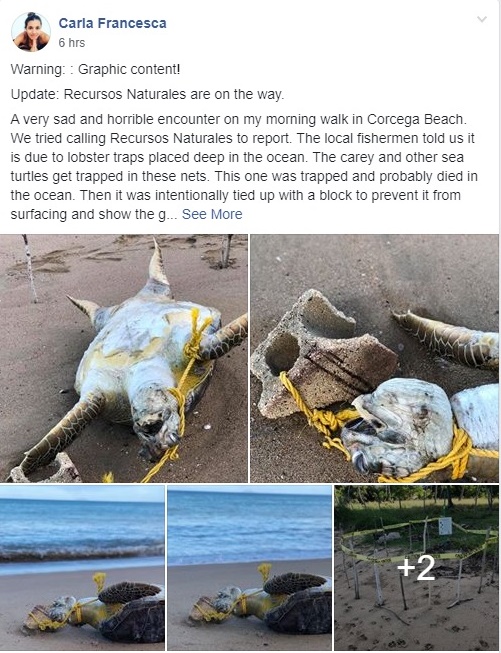Click the Corcega Beach post paragraph
The image size is (501, 653).
[244, 167]
